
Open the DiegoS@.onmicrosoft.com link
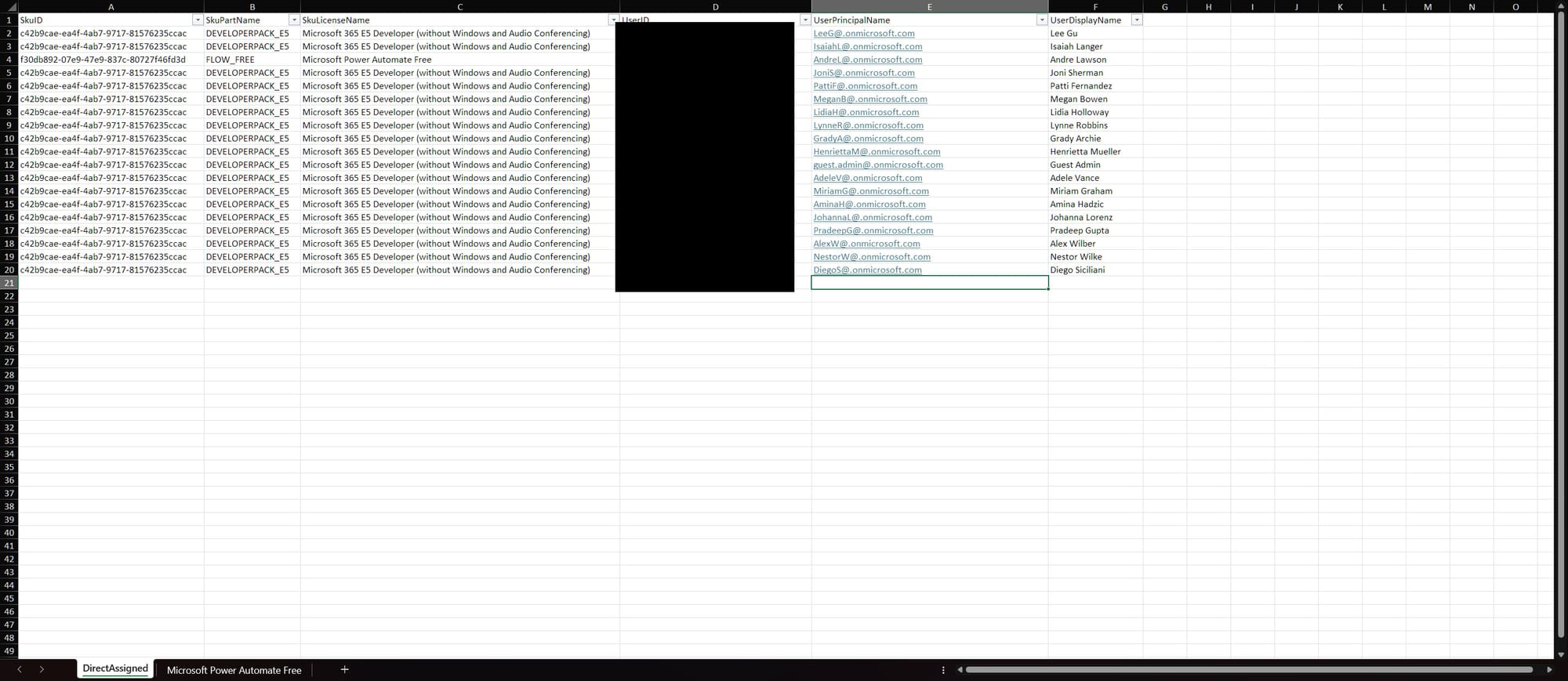pos(867,270)
